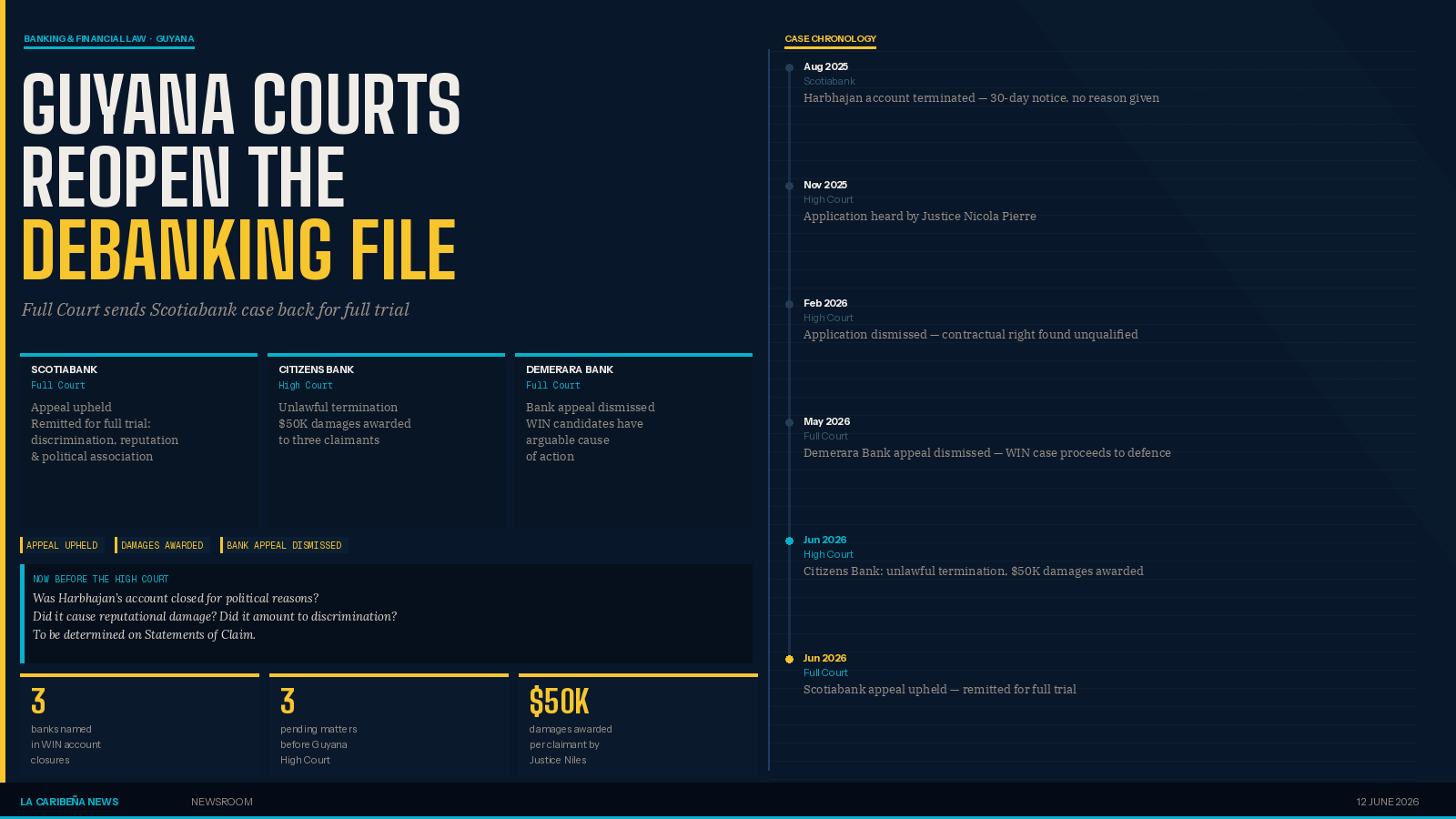
Task: Click the yellow 'DEBANKING FILE' headline line
Action: point(238,249)
